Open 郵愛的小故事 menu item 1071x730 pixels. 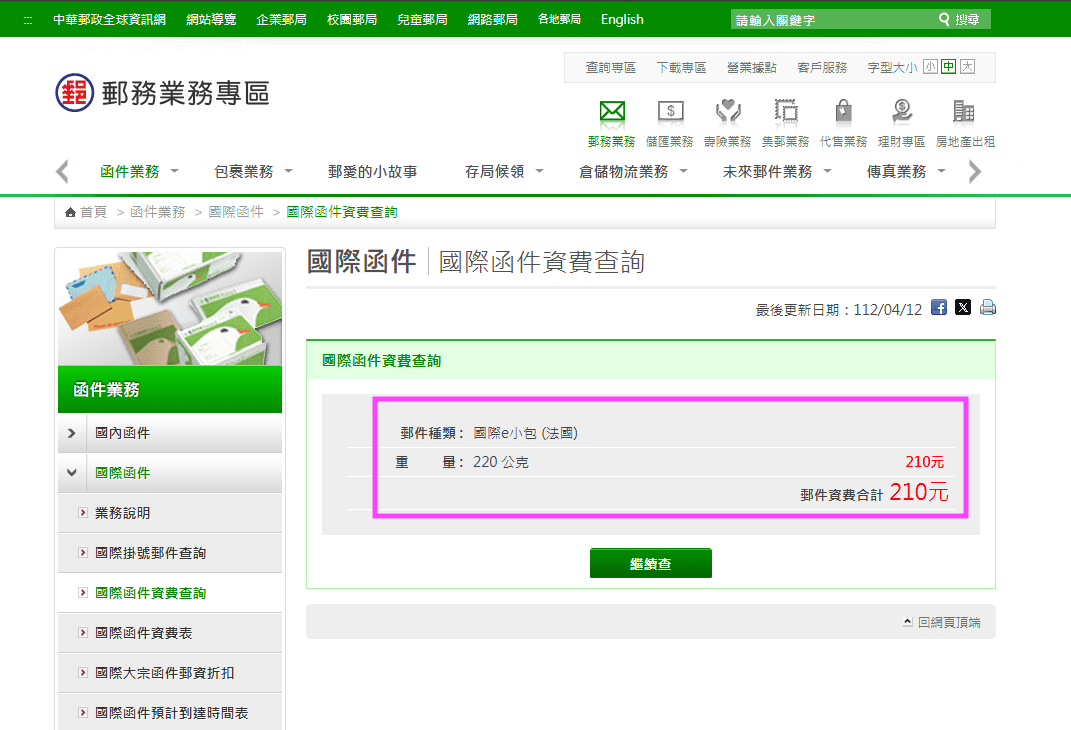[373, 171]
